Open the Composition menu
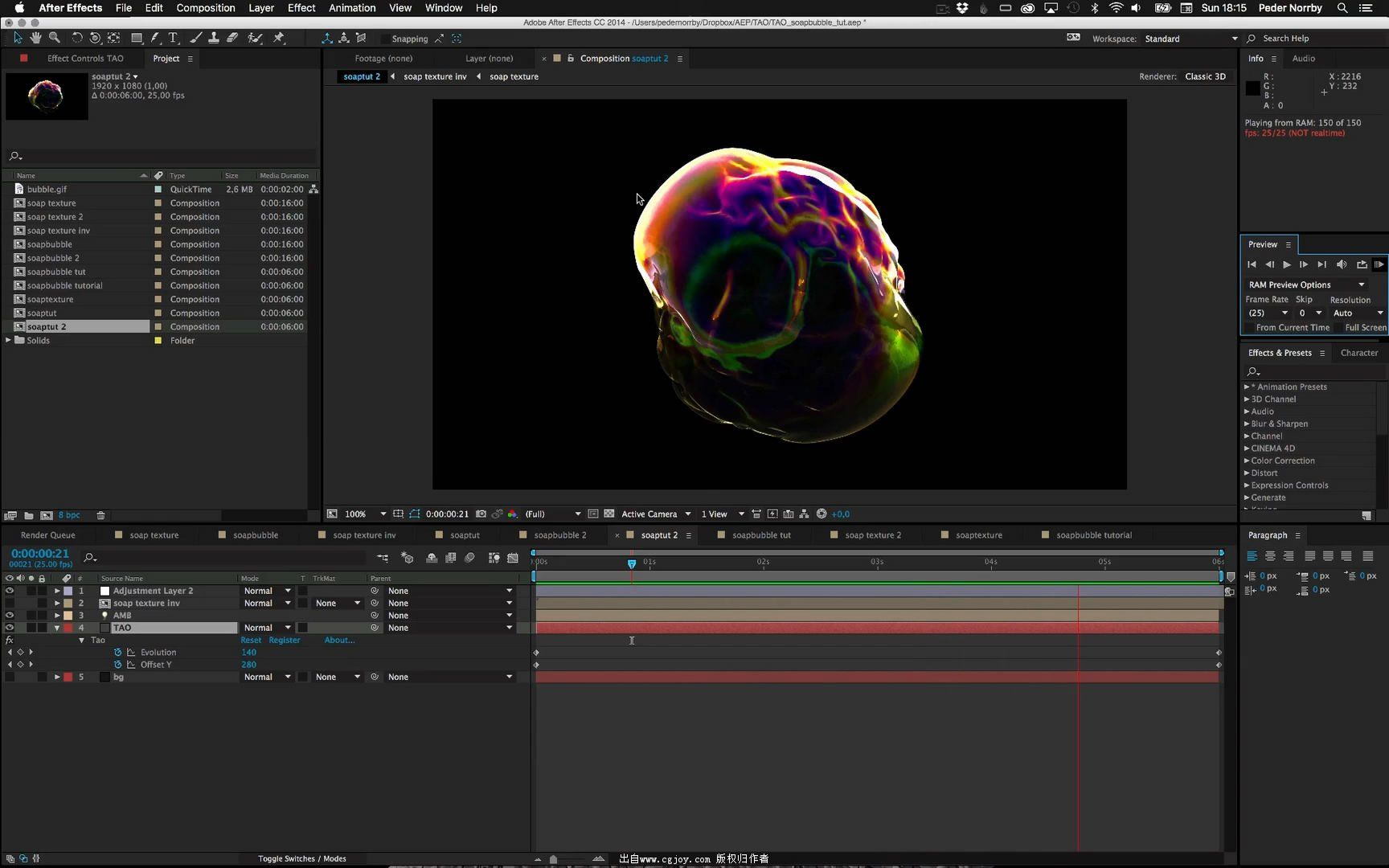 [206, 8]
